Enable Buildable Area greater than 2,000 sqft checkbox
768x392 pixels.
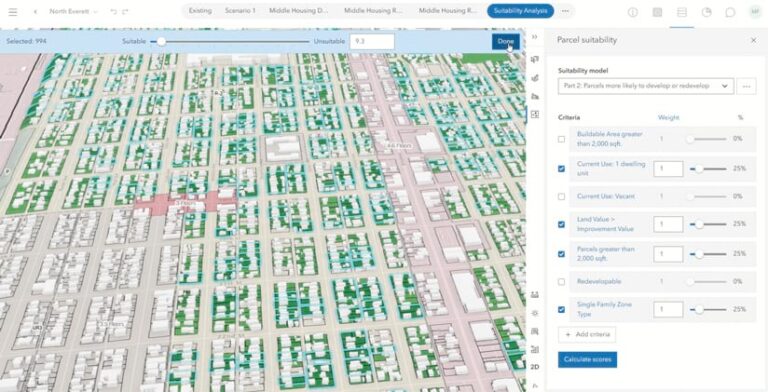point(561,139)
